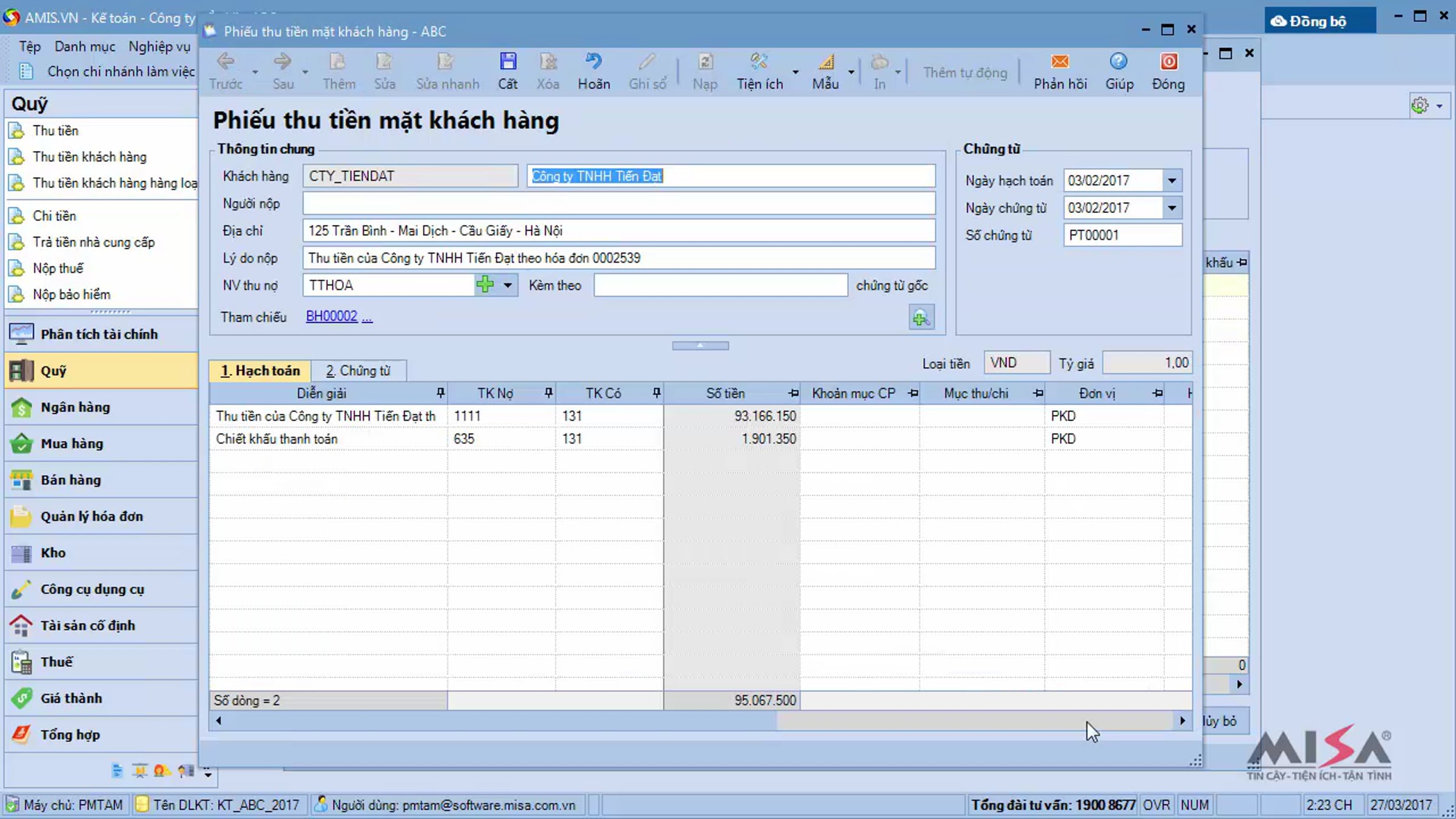This screenshot has height=819, width=1456.
Task: Open the Phản hồi feedback icon
Action: point(1060,62)
